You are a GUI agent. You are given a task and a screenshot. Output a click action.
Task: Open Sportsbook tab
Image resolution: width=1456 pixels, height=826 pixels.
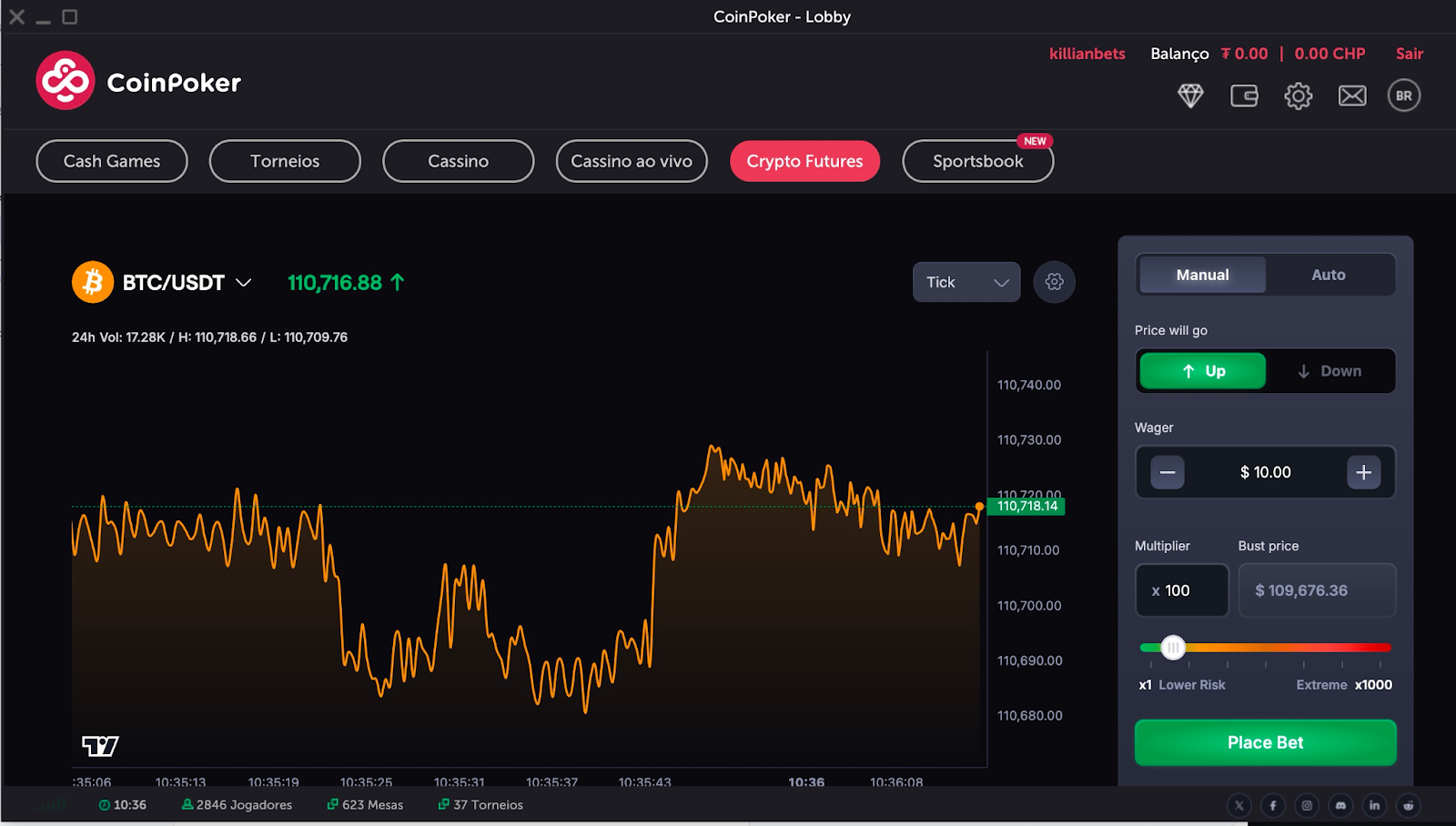coord(978,161)
